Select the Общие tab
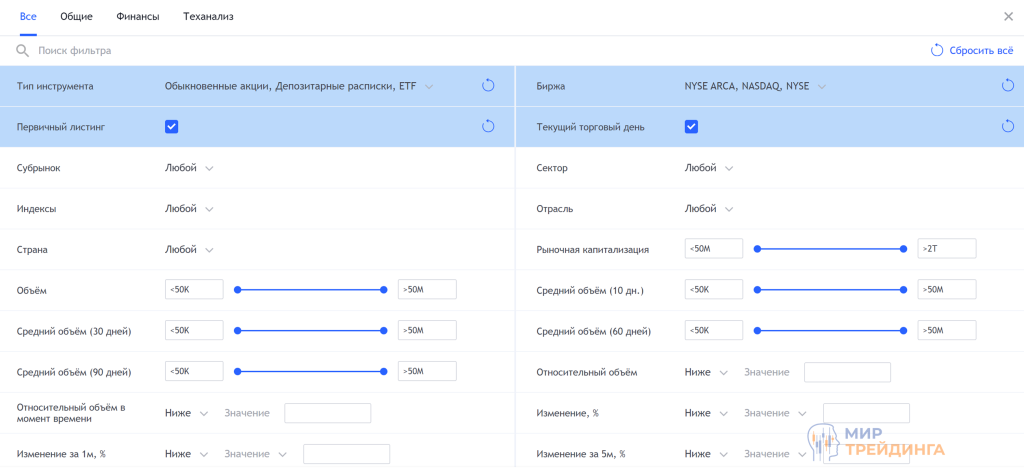This screenshot has width=1024, height=473. tap(77, 17)
